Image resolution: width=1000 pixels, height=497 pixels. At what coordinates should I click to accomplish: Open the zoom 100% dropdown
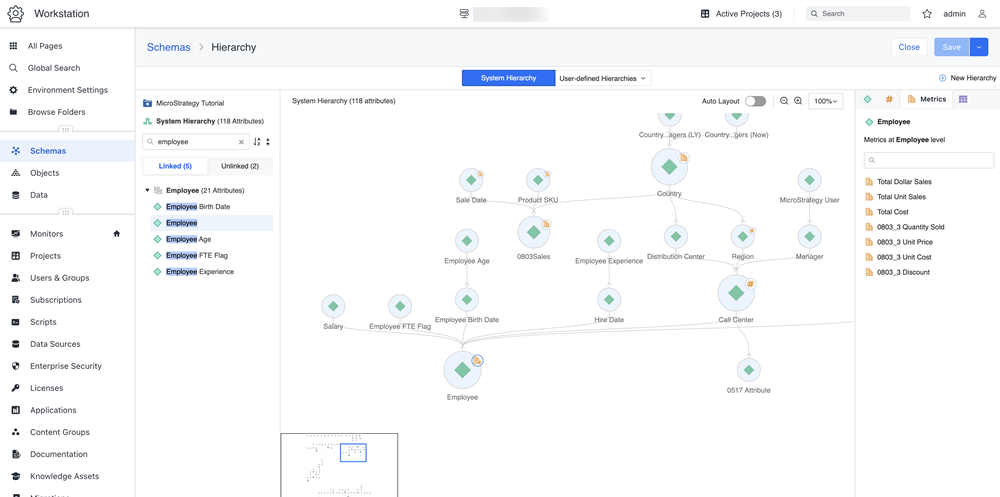click(825, 101)
